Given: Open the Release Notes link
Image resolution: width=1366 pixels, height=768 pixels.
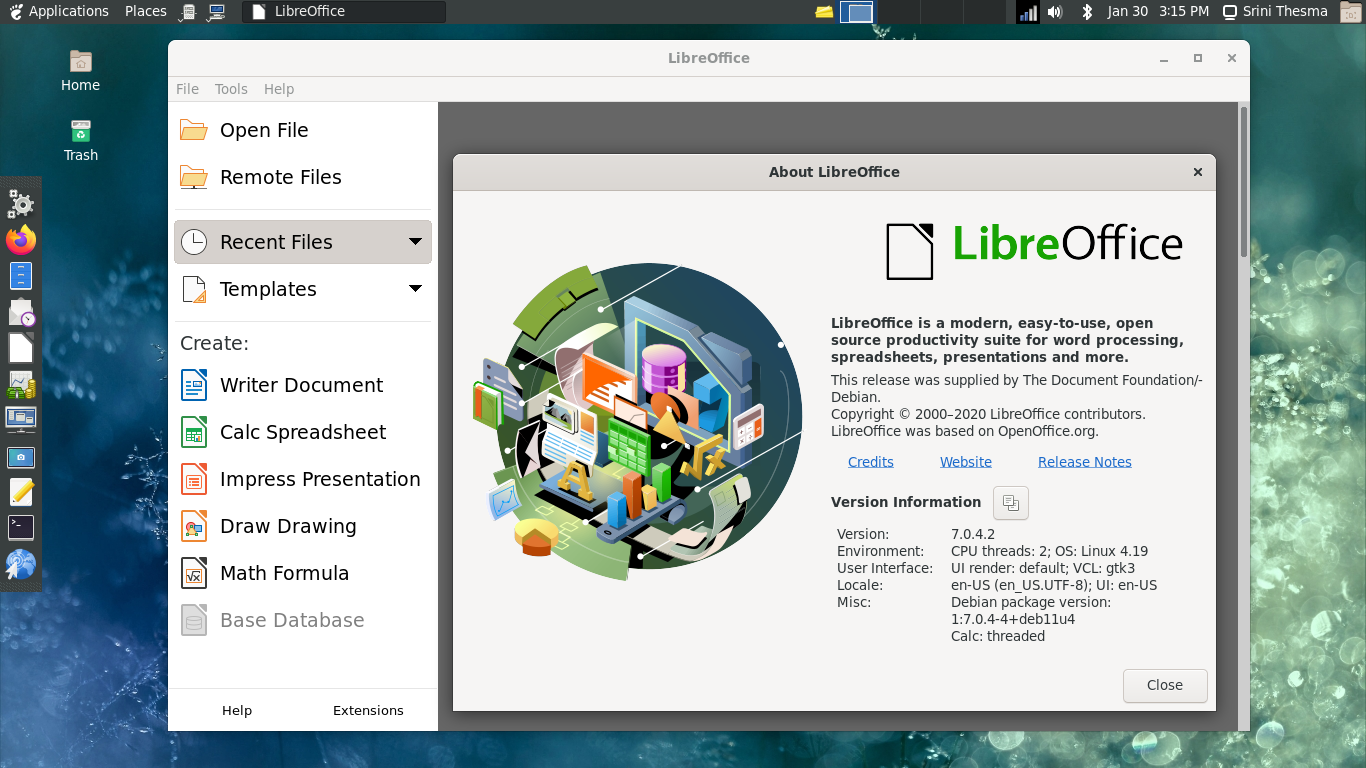Looking at the screenshot, I should tap(1084, 461).
